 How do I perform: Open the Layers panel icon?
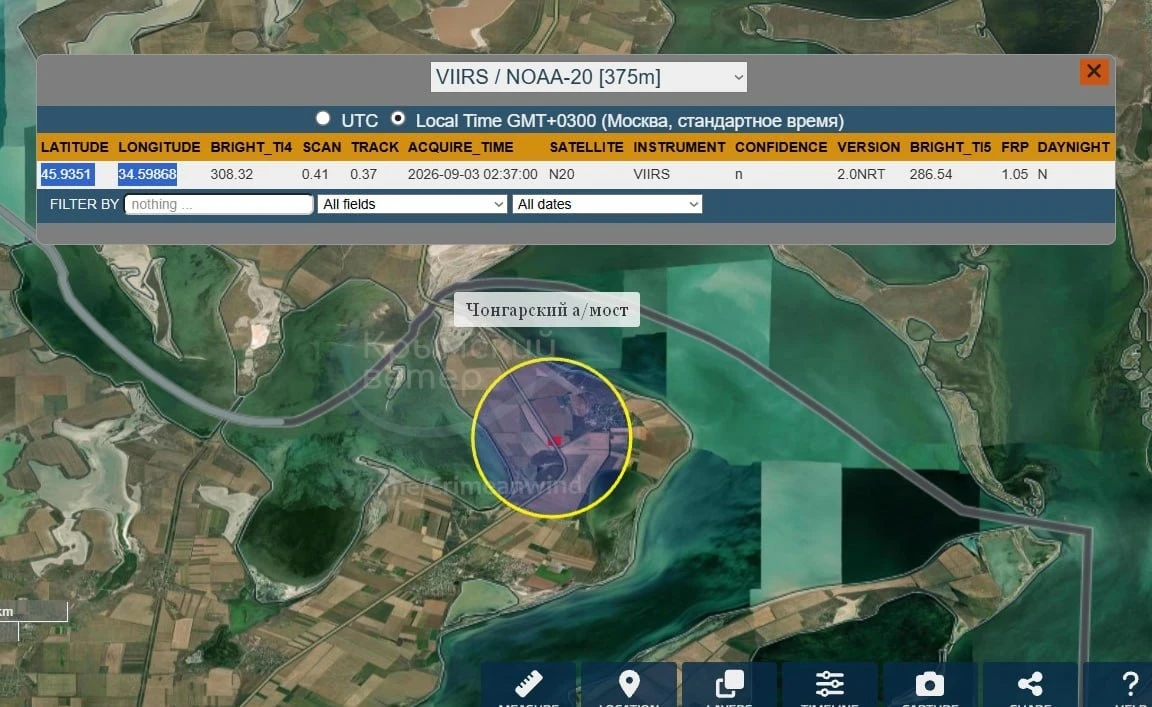pos(730,684)
